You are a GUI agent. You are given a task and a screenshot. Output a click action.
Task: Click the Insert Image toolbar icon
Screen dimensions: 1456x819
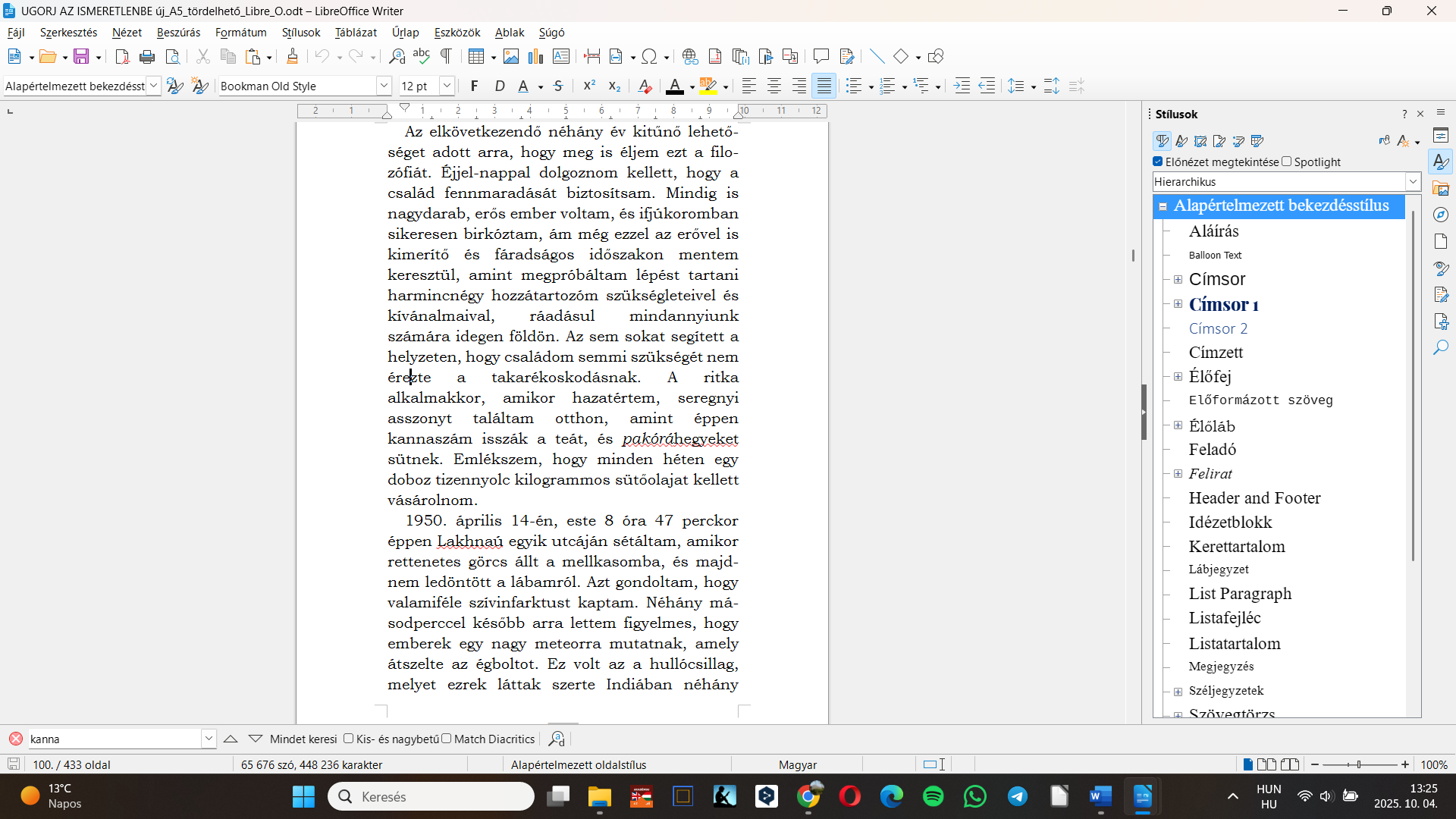point(511,56)
